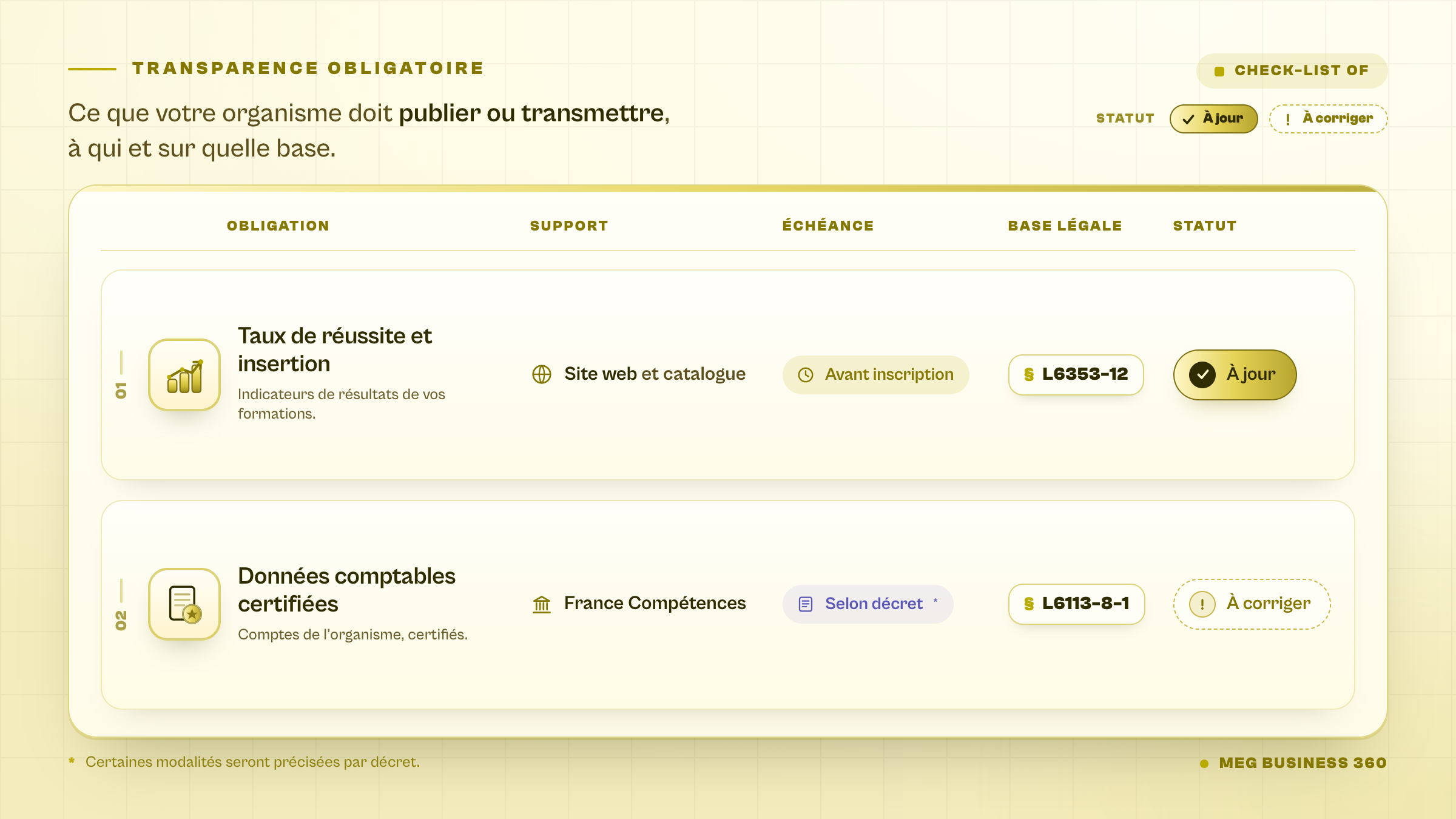Click the description Comptes de l'organisme, certifiés
The image size is (1456, 819).
(x=352, y=635)
